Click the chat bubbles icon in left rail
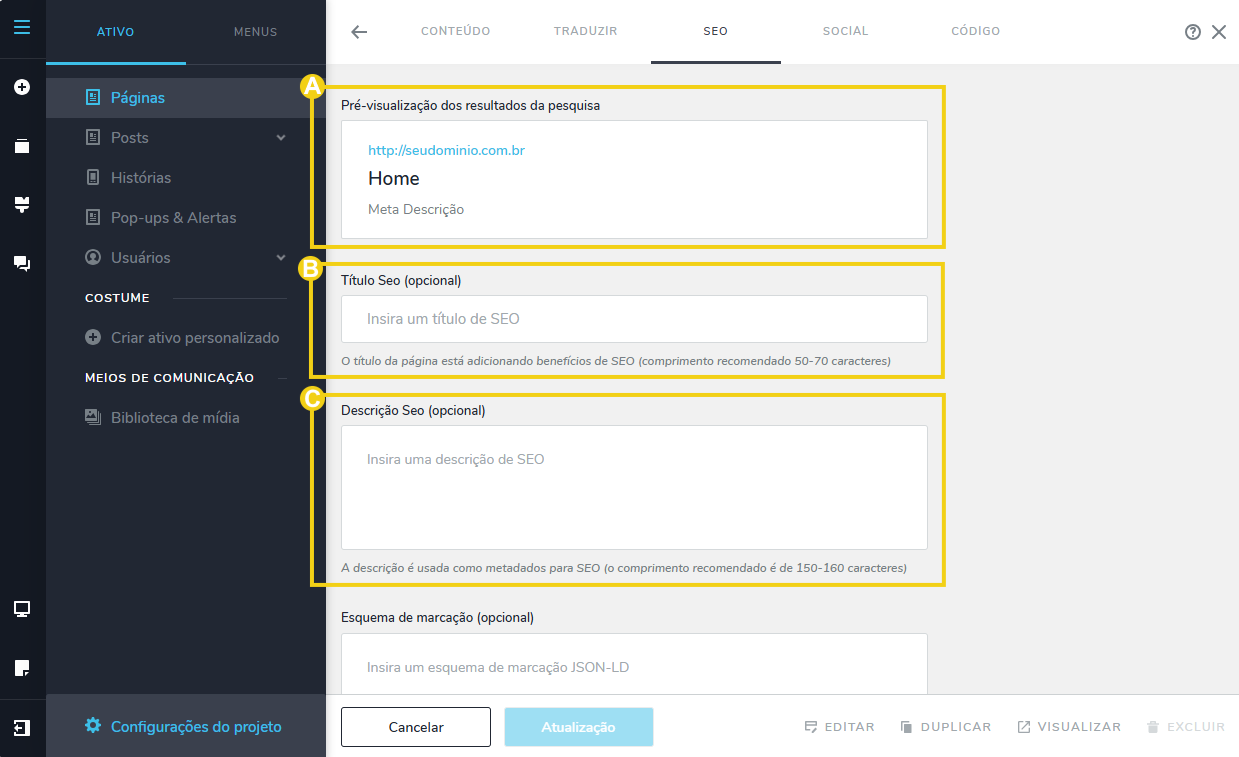This screenshot has height=757, width=1239. click(22, 264)
